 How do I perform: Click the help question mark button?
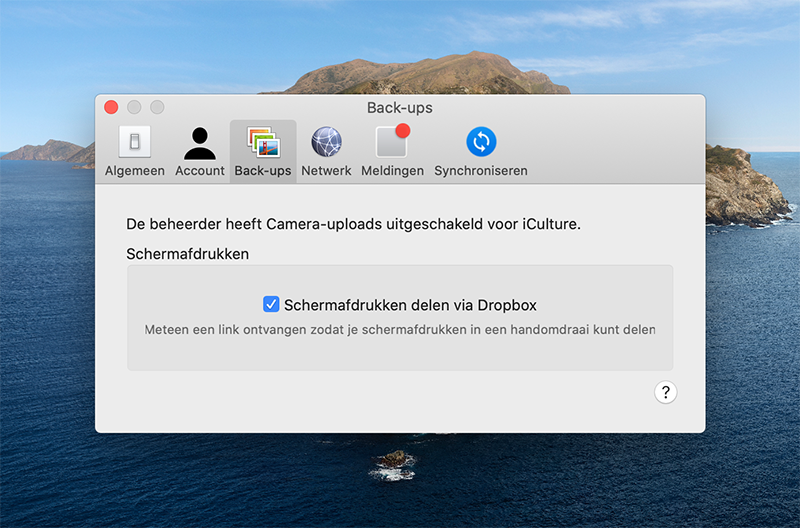click(665, 392)
